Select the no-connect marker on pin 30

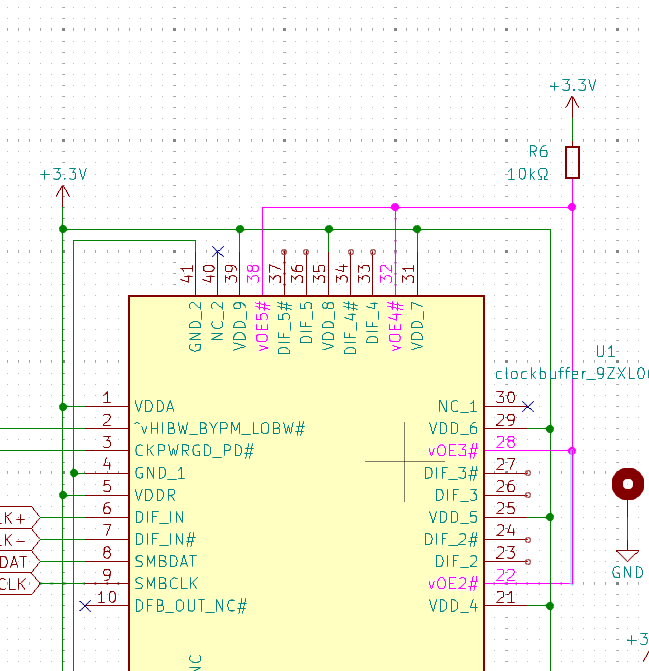coord(529,406)
